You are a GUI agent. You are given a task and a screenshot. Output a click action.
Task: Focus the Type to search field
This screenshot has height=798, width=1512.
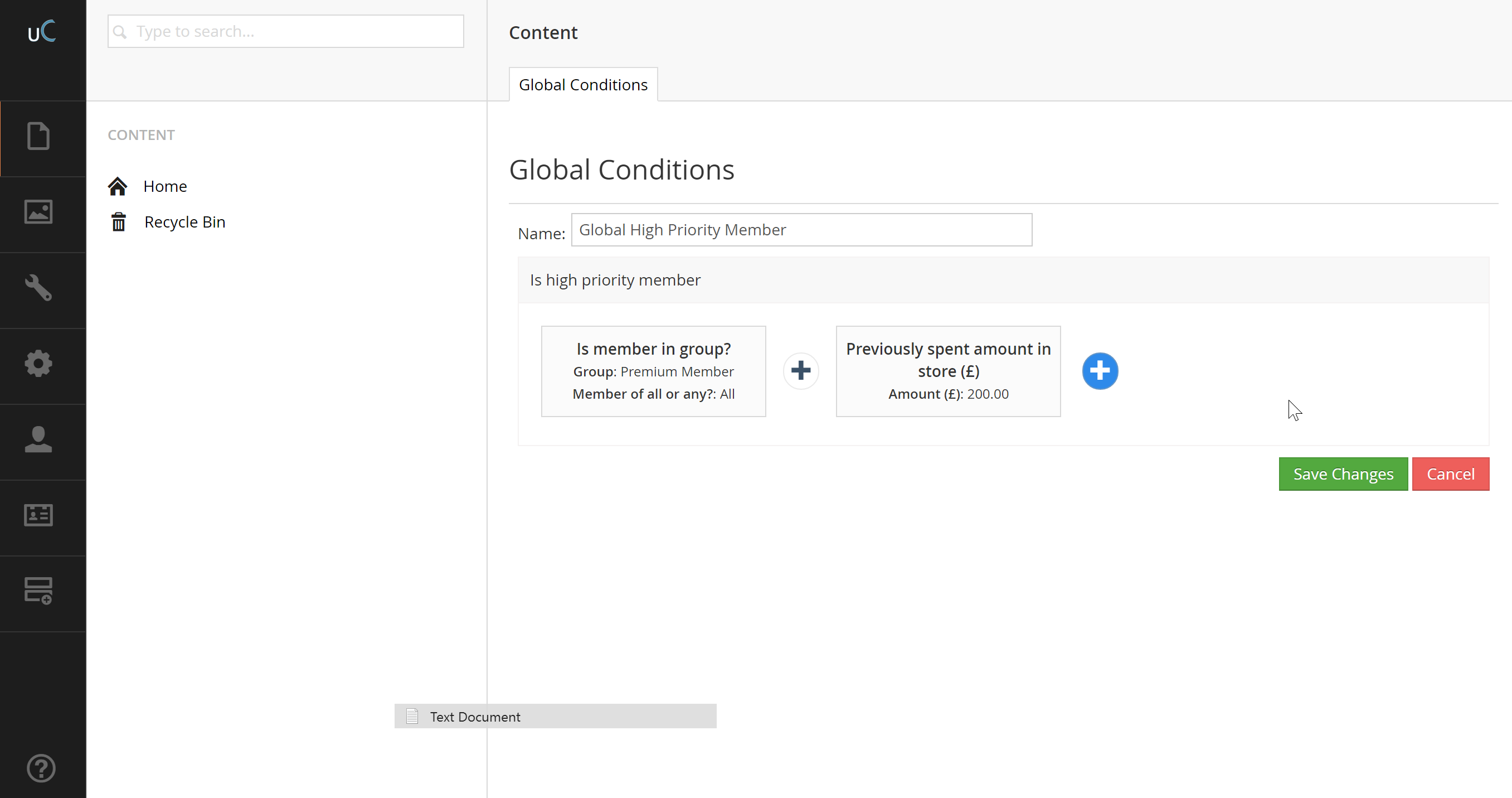[286, 31]
